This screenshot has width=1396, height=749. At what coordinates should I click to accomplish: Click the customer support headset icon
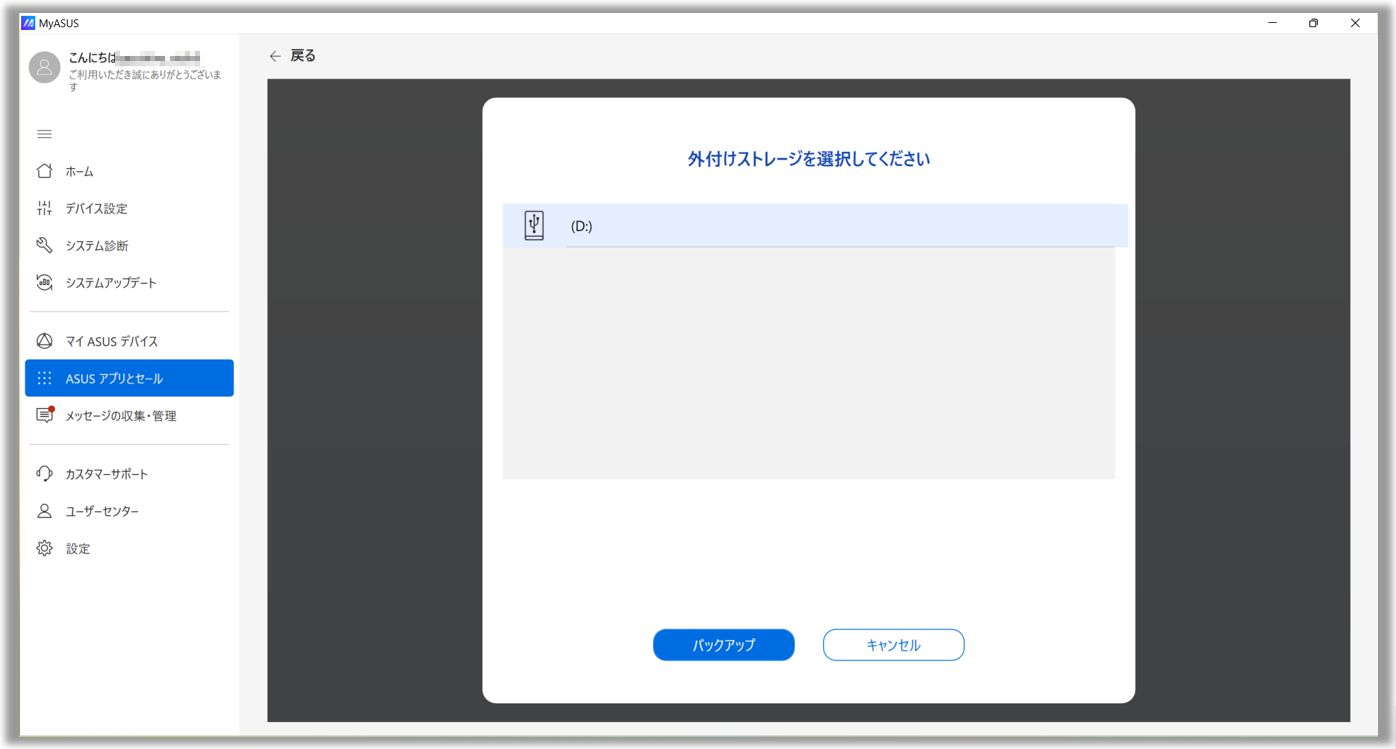coord(44,474)
